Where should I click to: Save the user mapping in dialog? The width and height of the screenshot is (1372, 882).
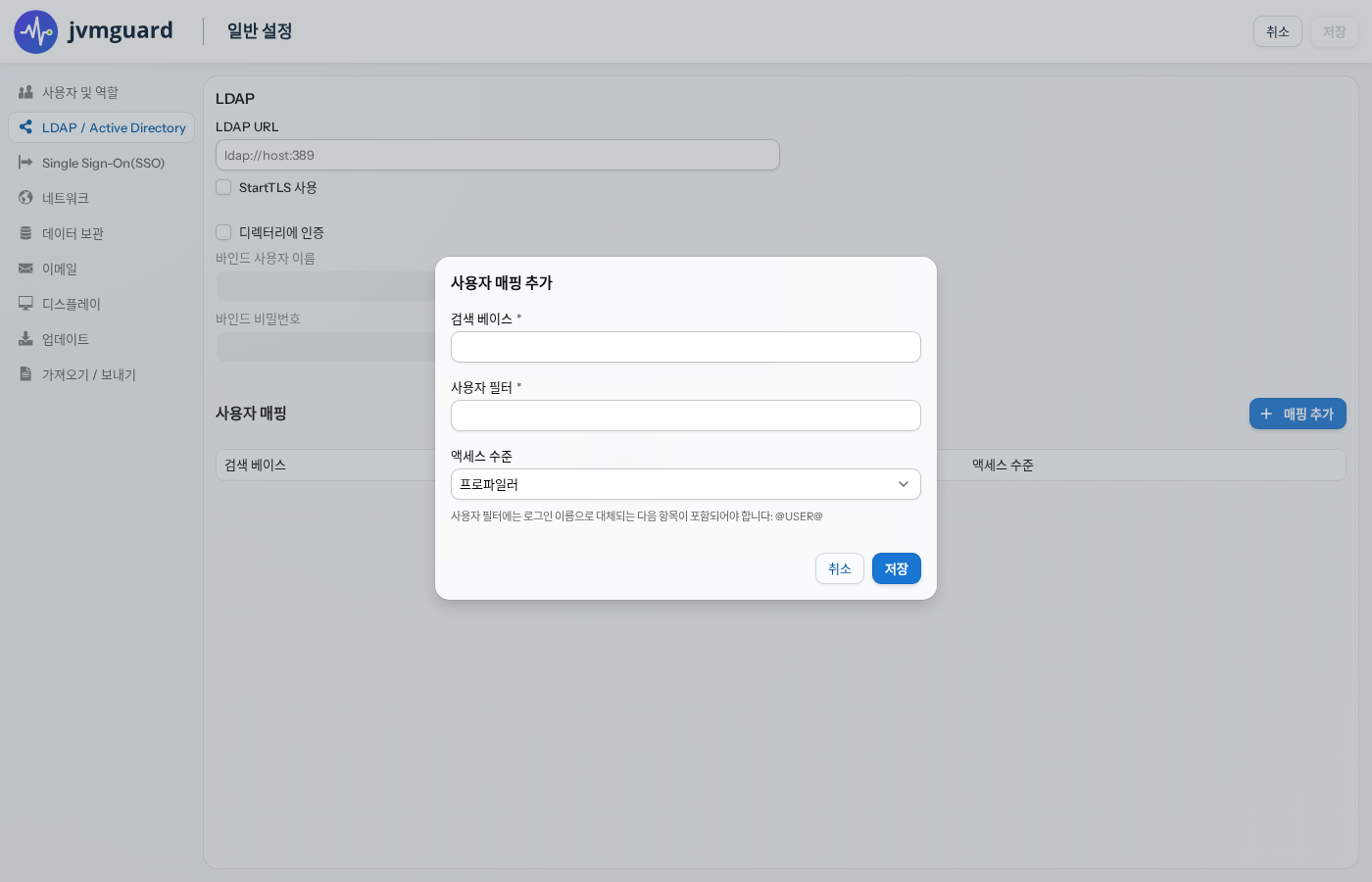[897, 568]
